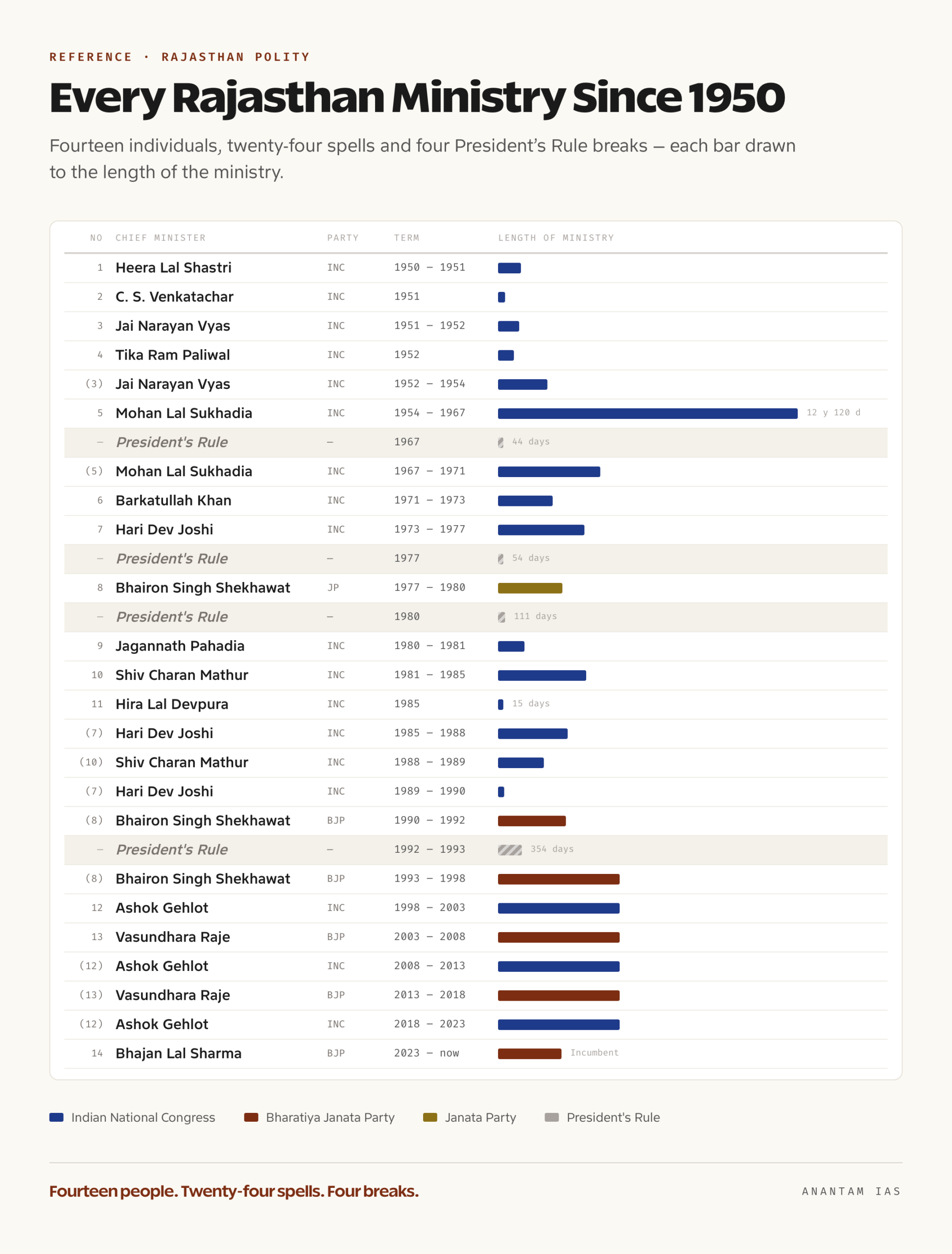Click the 111 days hatched marker for 1980
This screenshot has height=1254, width=952.
tap(501, 617)
